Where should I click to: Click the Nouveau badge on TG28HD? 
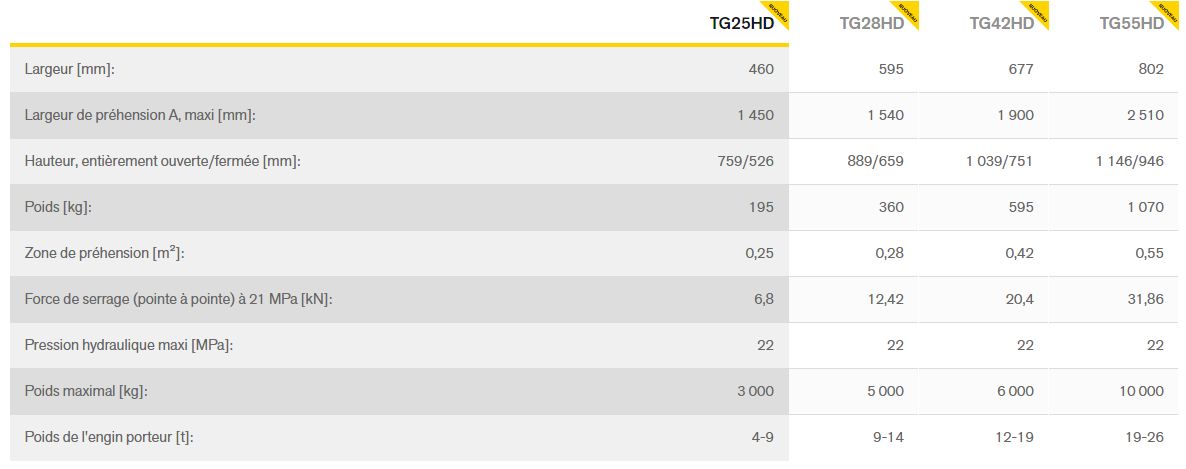coord(909,11)
